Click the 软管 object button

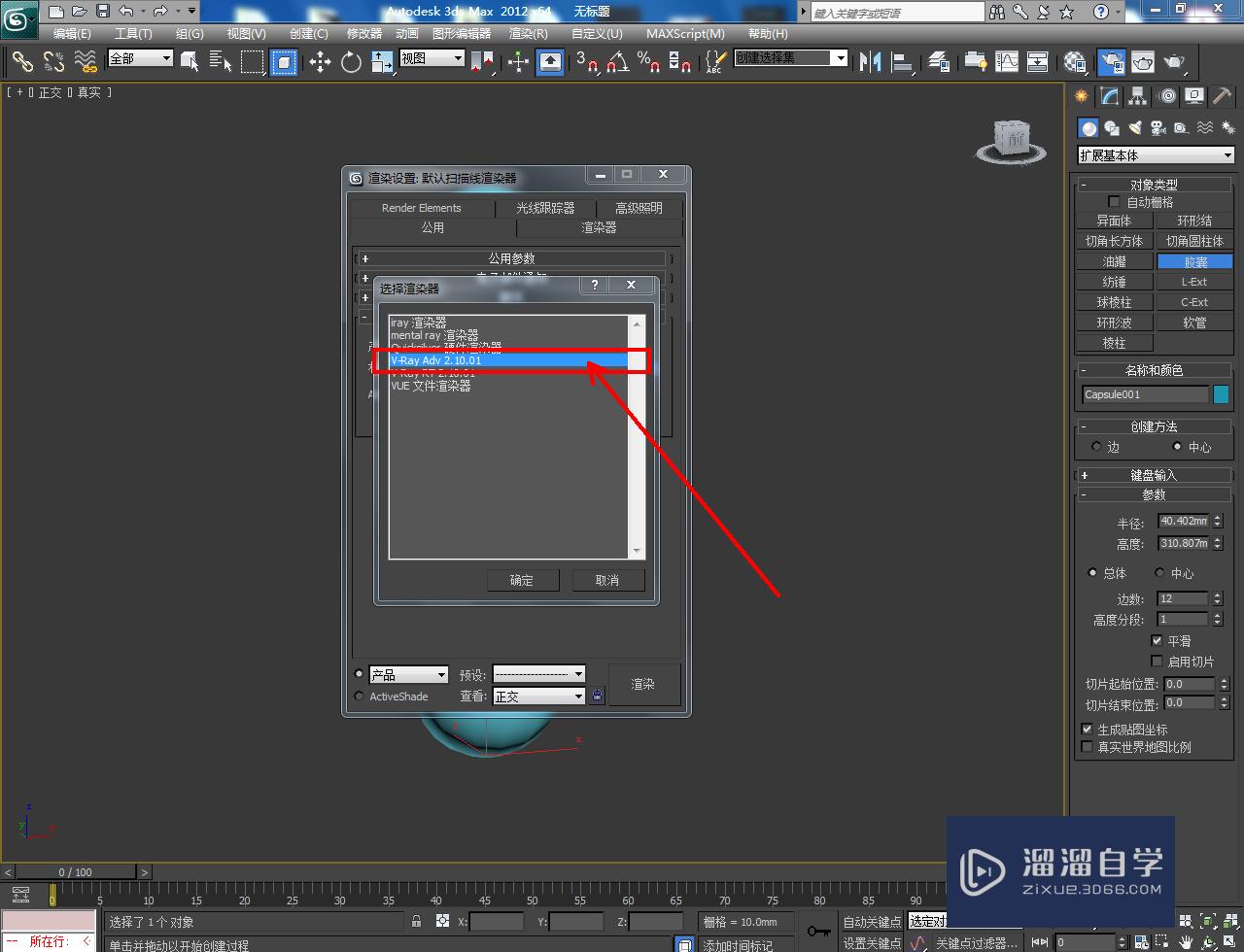pos(1194,323)
